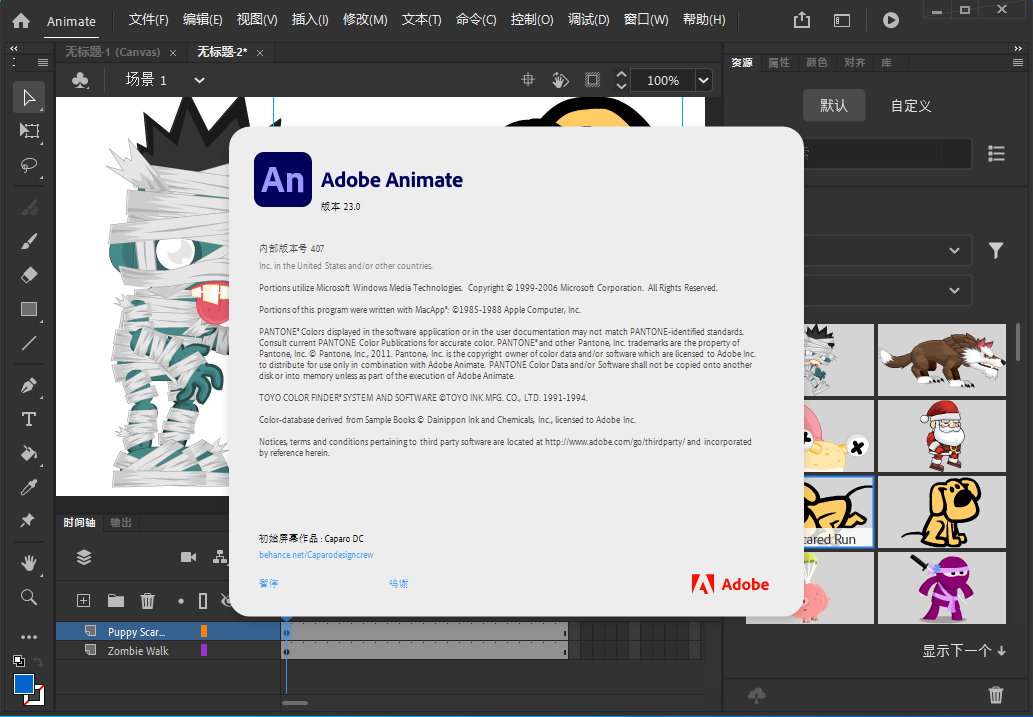
Task: Select the Lasso tool
Action: coord(29,165)
